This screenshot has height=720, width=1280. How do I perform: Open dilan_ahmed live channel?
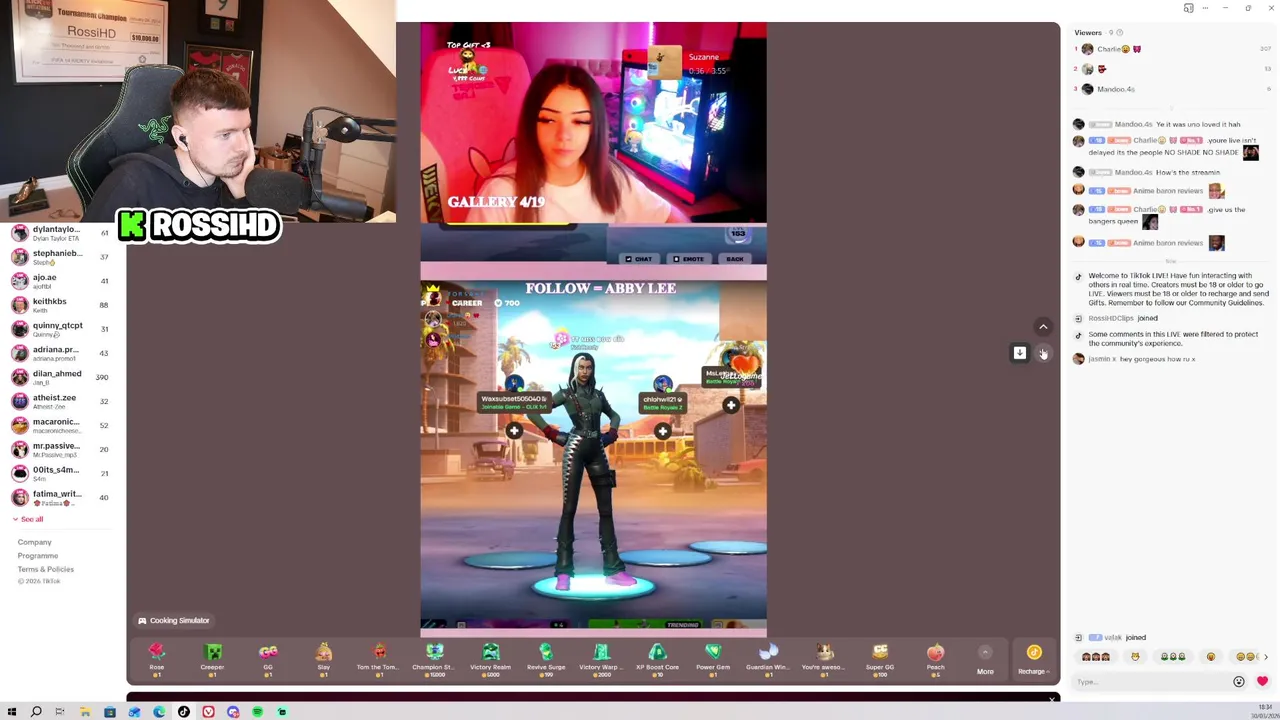click(x=60, y=377)
